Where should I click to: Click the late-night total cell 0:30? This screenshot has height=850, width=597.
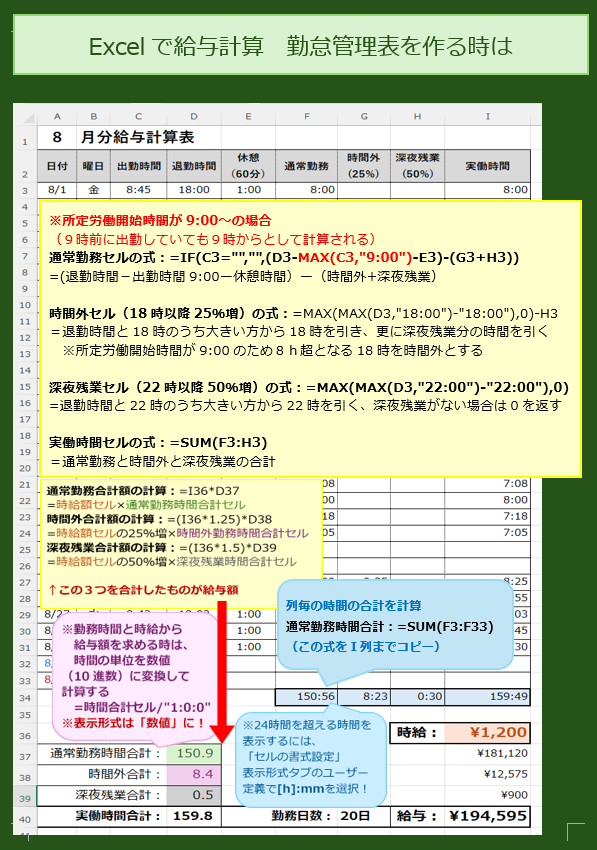(x=418, y=697)
